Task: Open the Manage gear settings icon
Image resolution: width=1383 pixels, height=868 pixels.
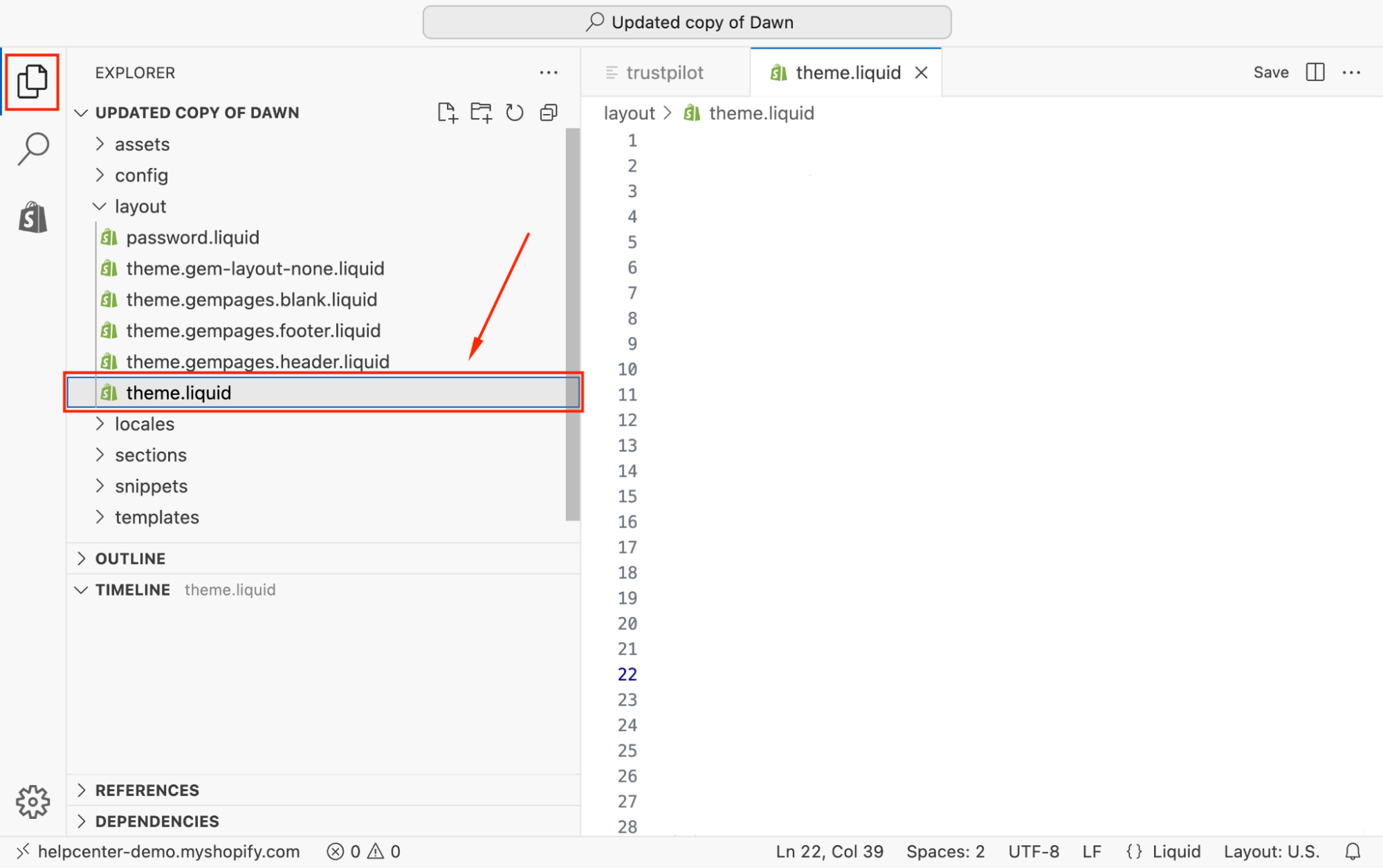Action: coord(33,802)
